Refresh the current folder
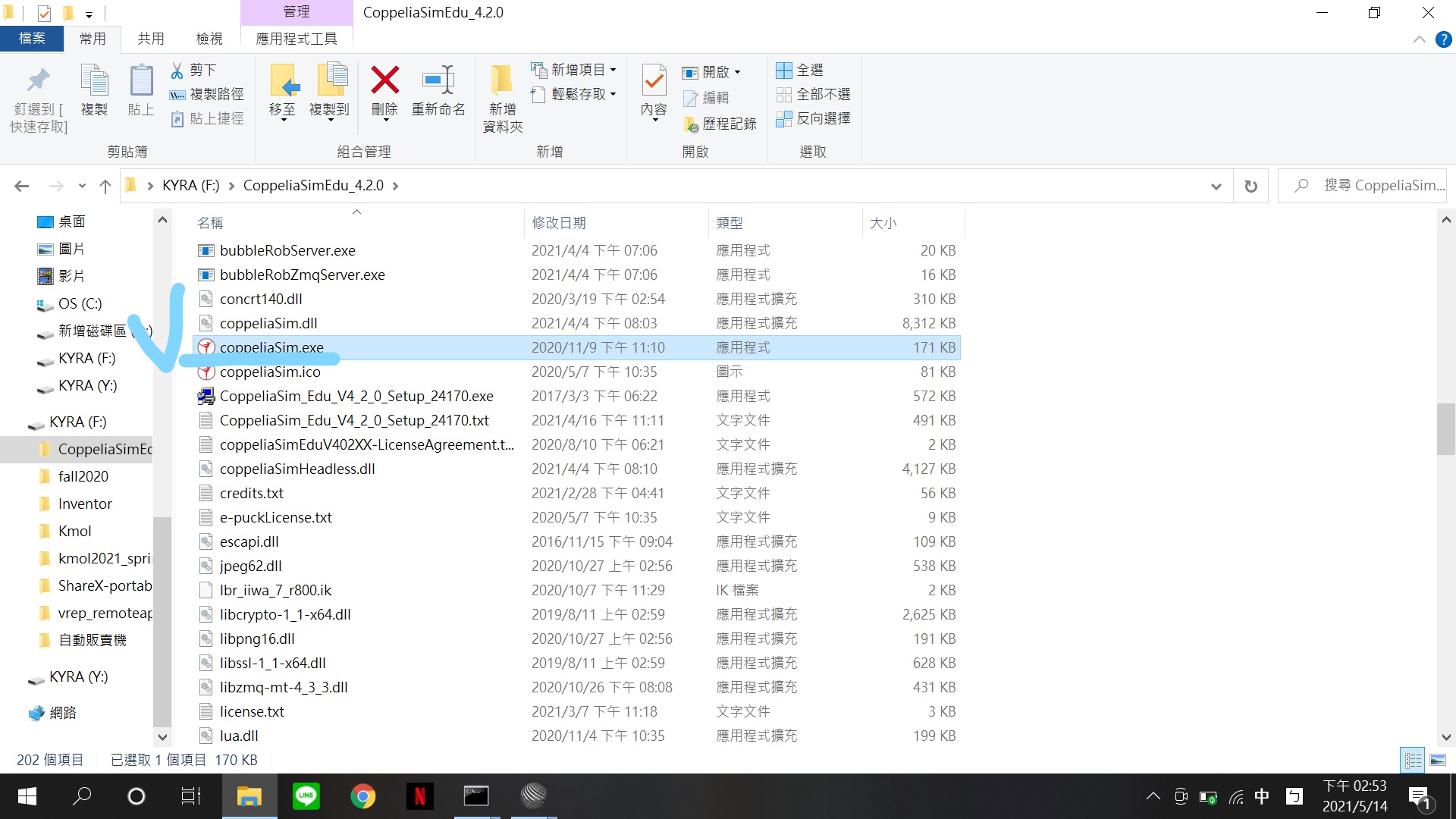1456x819 pixels. click(1251, 186)
